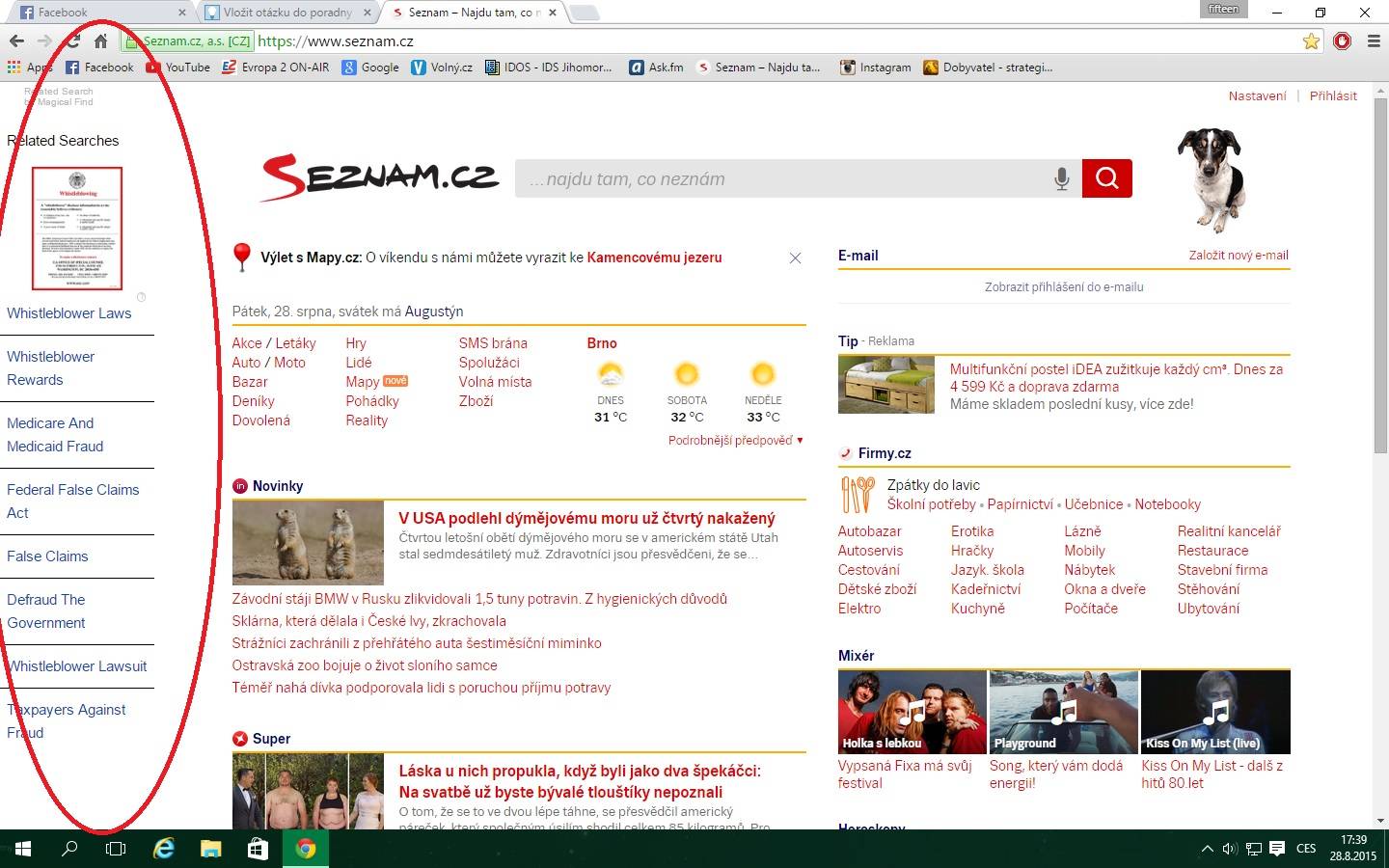Open the IDOS - IDS Jihomor... bookmark
1389x868 pixels.
pos(548,68)
